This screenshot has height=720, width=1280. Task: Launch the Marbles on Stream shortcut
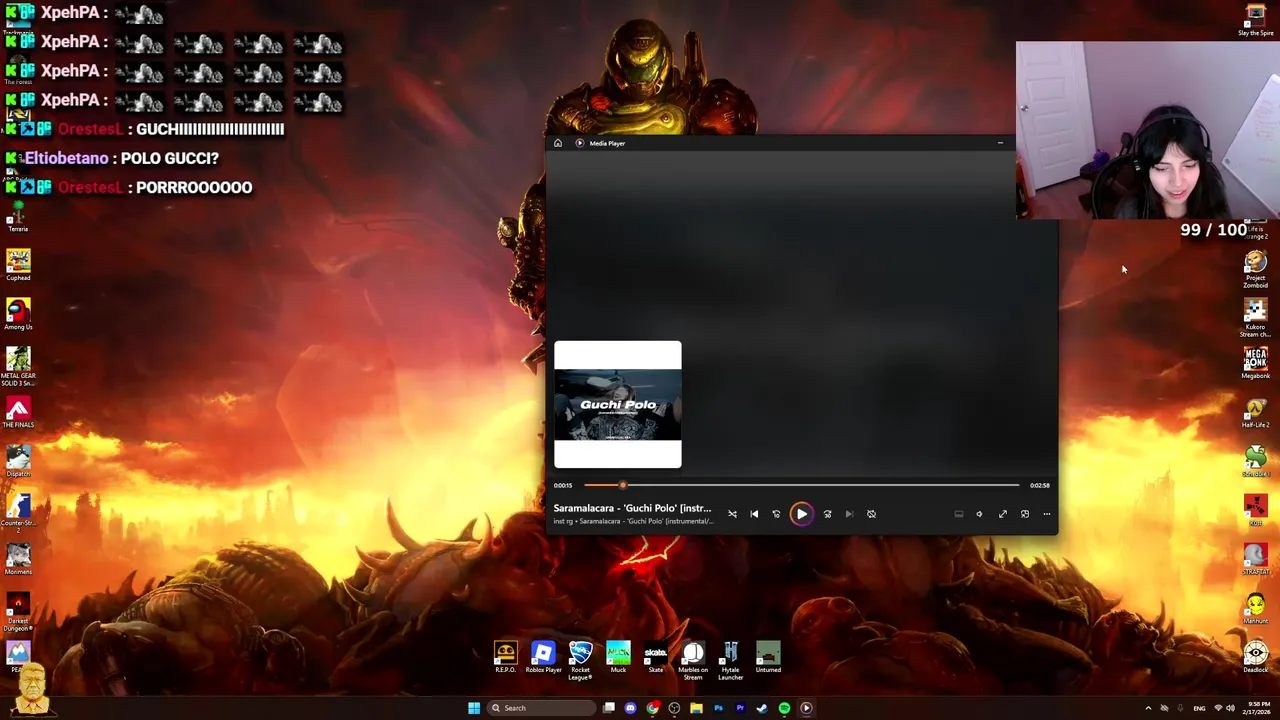click(x=693, y=661)
